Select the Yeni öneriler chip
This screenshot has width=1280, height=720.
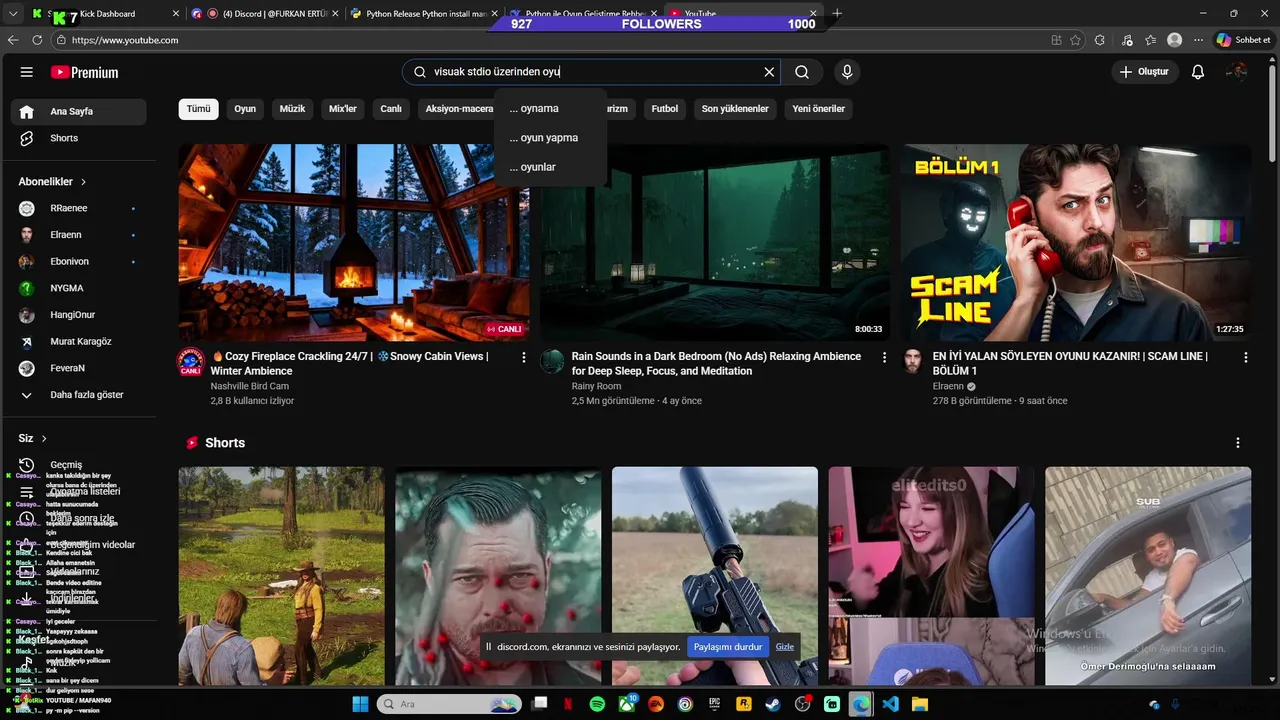(819, 109)
